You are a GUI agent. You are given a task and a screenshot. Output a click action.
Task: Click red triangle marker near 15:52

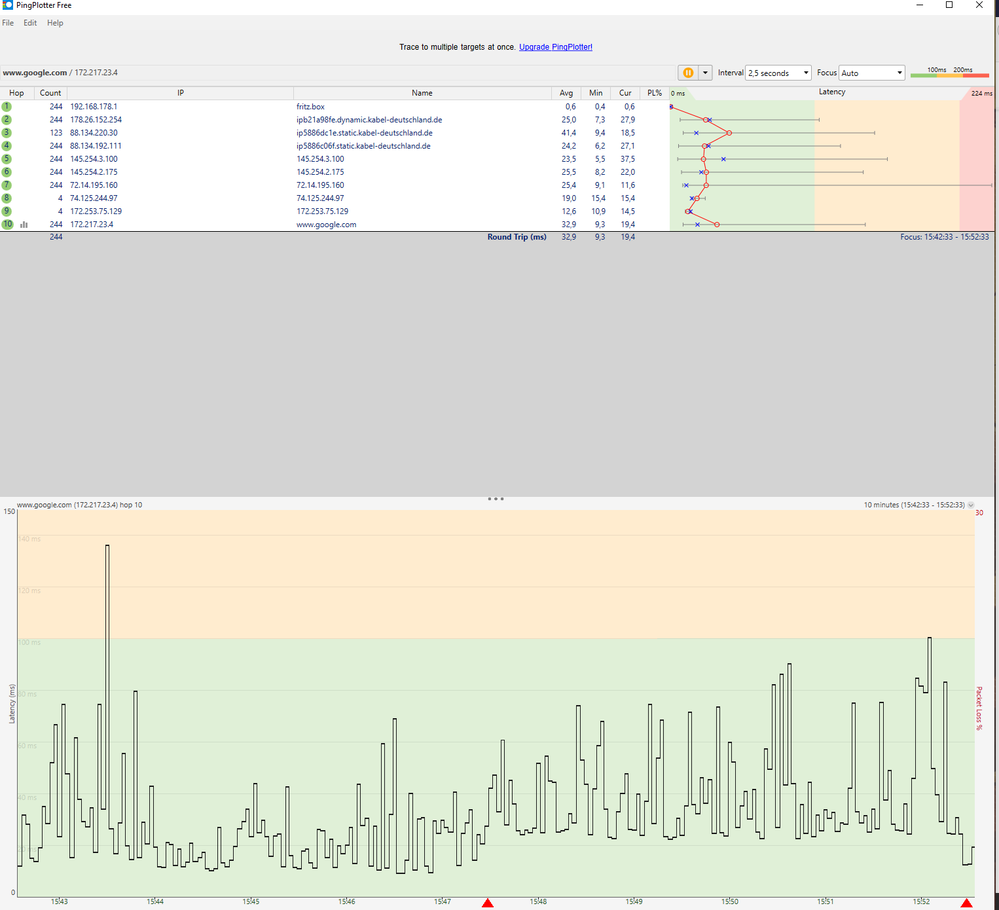pyautogui.click(x=967, y=902)
